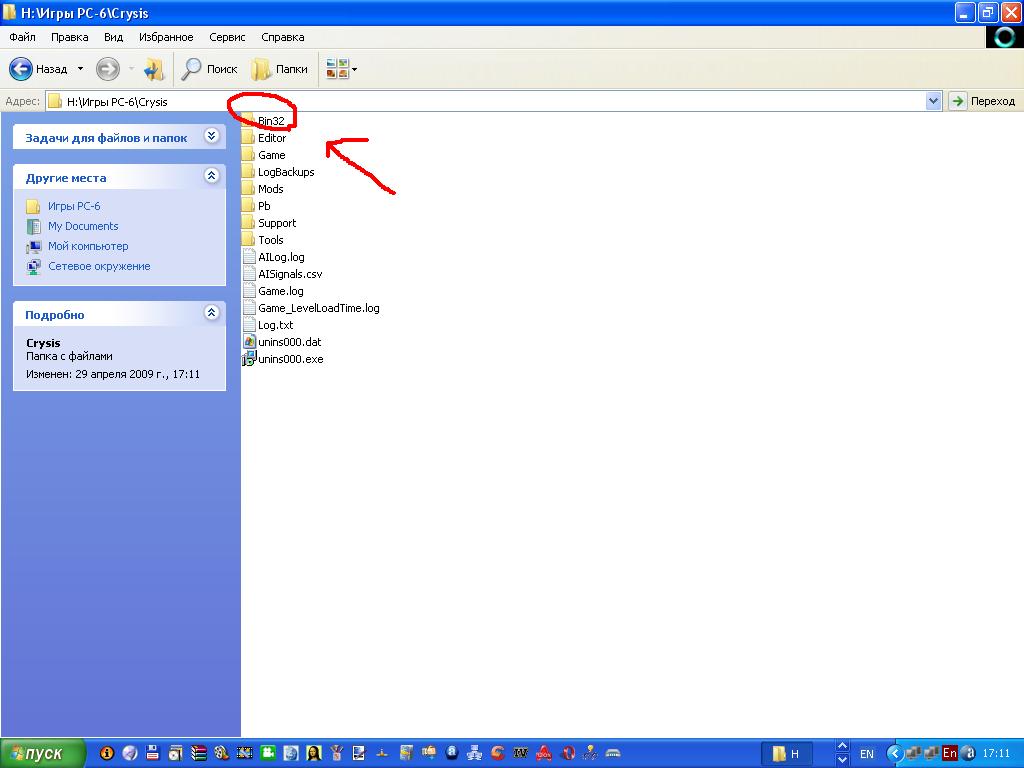Viewport: 1024px width, 768px height.
Task: Open the Мой компьютер link
Action: 88,246
